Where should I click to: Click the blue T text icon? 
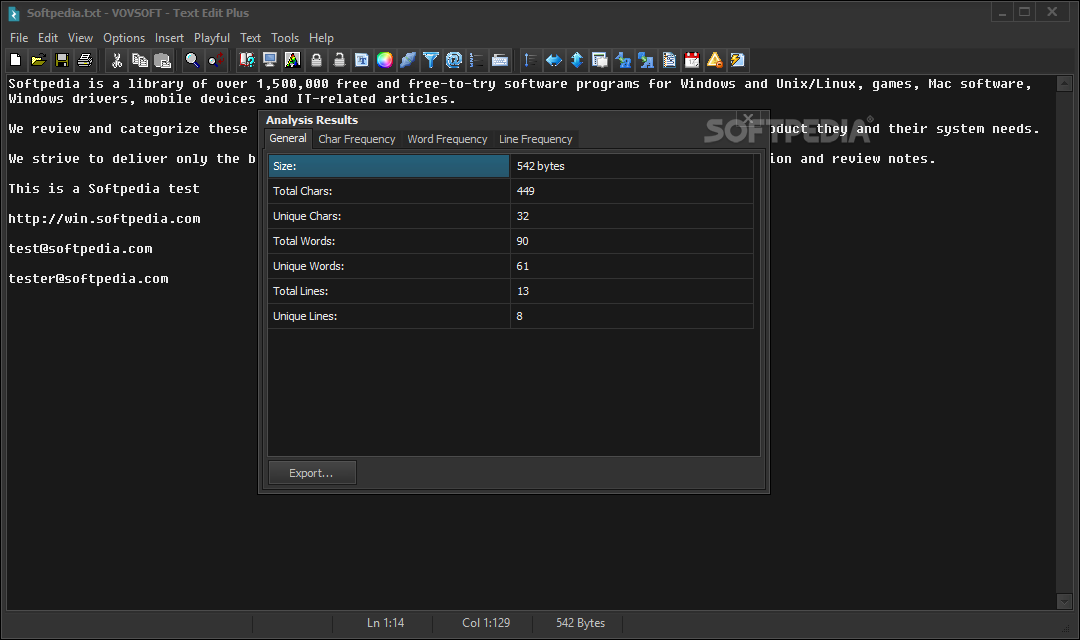362,61
